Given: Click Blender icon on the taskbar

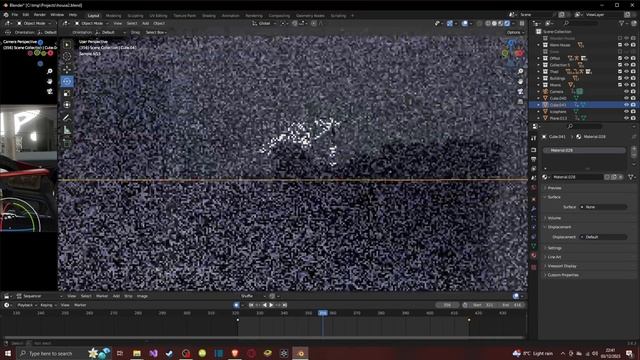Looking at the screenshot, I should tap(300, 353).
